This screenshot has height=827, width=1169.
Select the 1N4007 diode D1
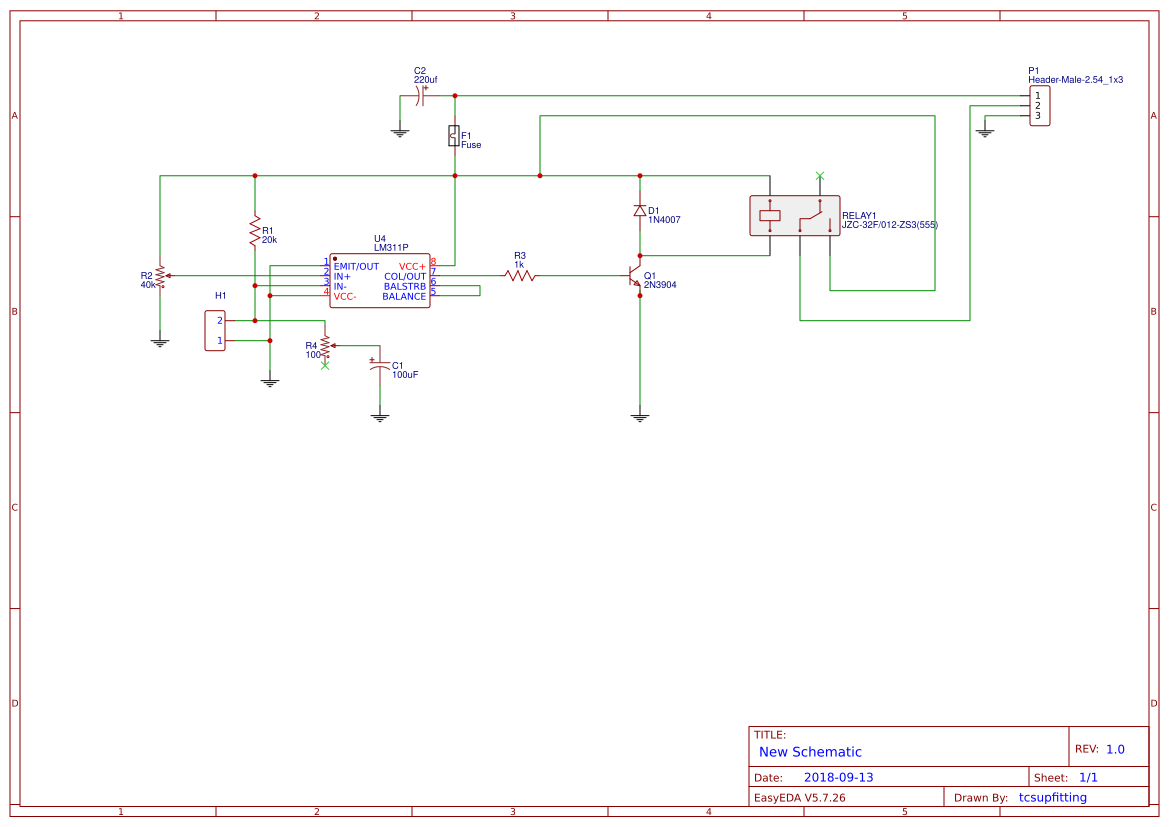click(640, 211)
